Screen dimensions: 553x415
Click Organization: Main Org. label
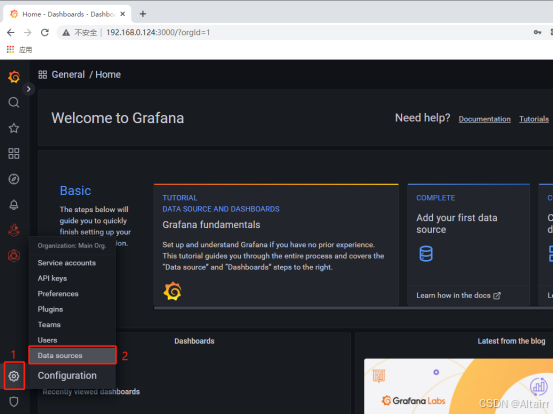click(x=72, y=246)
